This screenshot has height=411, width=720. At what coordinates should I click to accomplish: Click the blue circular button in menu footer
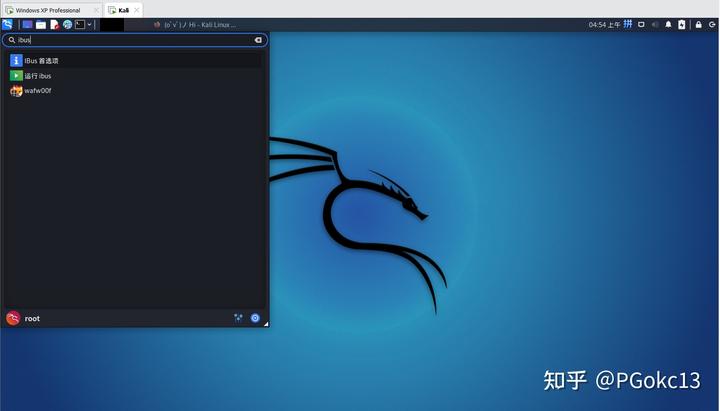255,318
